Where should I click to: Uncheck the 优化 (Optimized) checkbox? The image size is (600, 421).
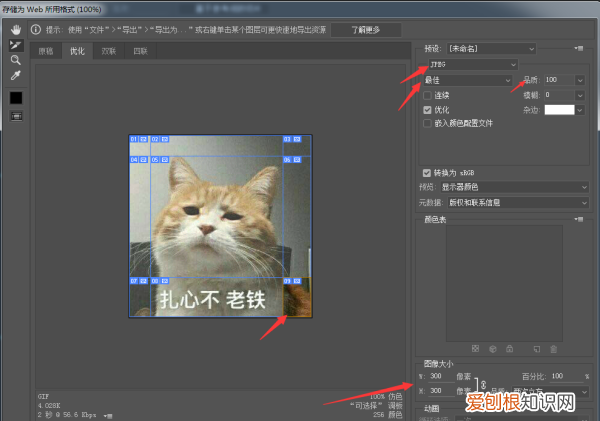coord(429,109)
